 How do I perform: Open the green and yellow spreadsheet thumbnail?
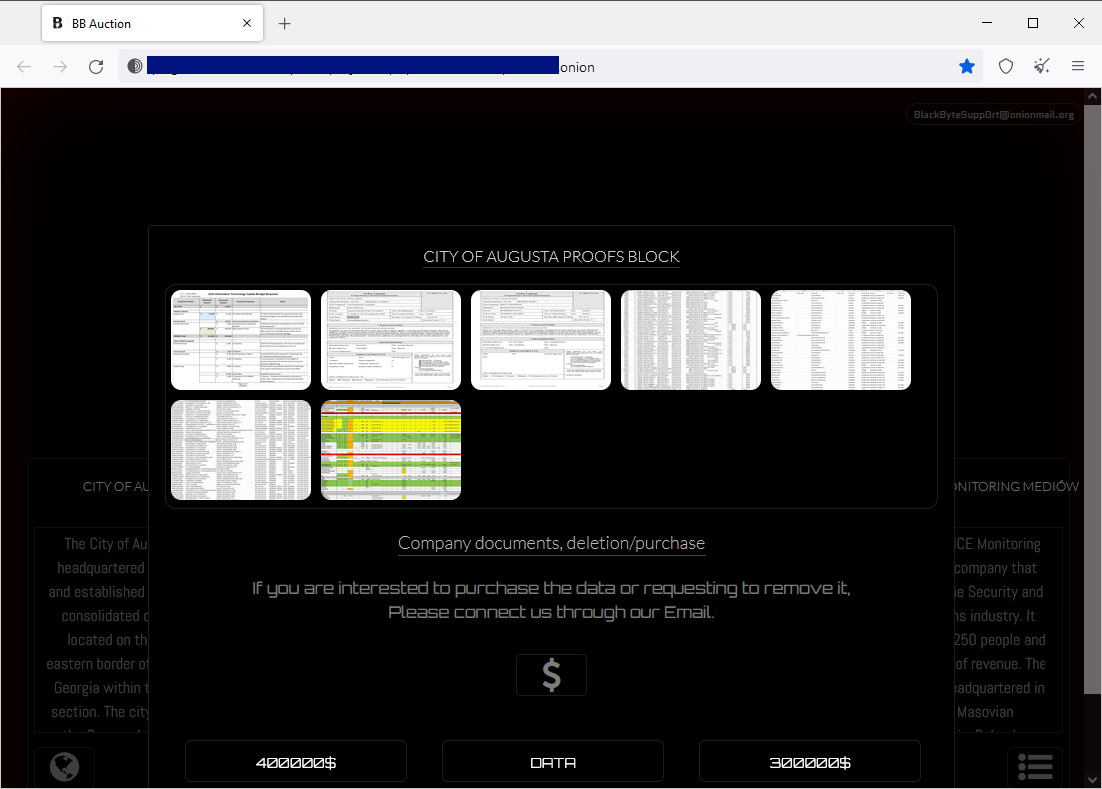[391, 450]
